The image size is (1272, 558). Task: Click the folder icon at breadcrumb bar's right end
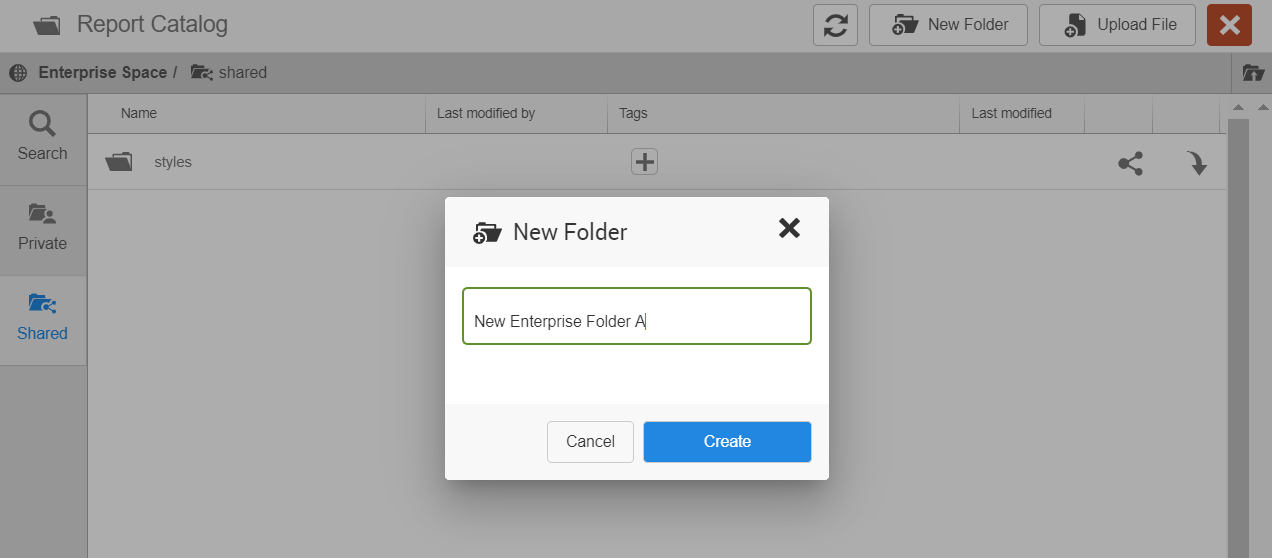(1252, 73)
